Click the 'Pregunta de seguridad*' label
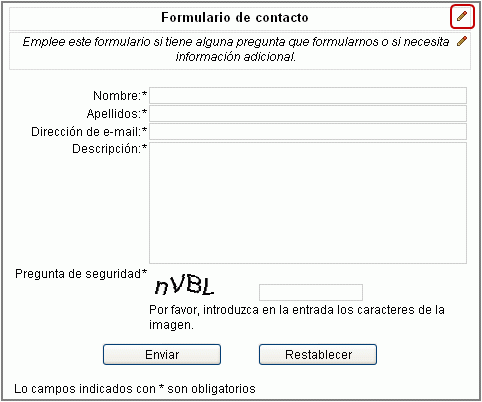 pyautogui.click(x=81, y=274)
